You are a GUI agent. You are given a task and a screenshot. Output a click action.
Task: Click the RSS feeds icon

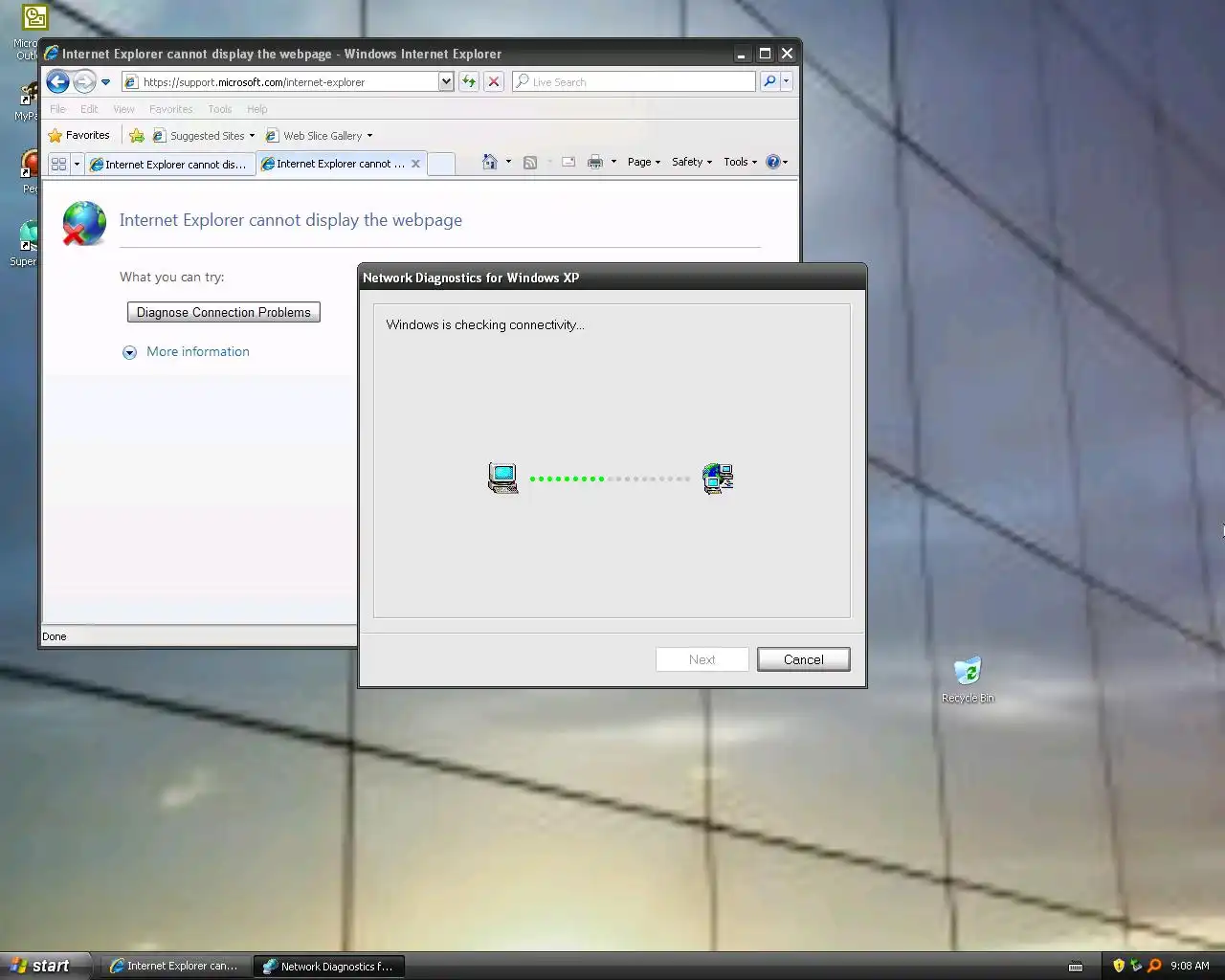[530, 163]
